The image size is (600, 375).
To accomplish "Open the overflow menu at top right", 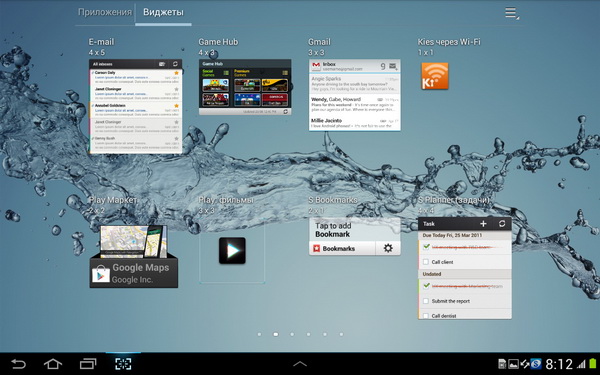I will (512, 13).
